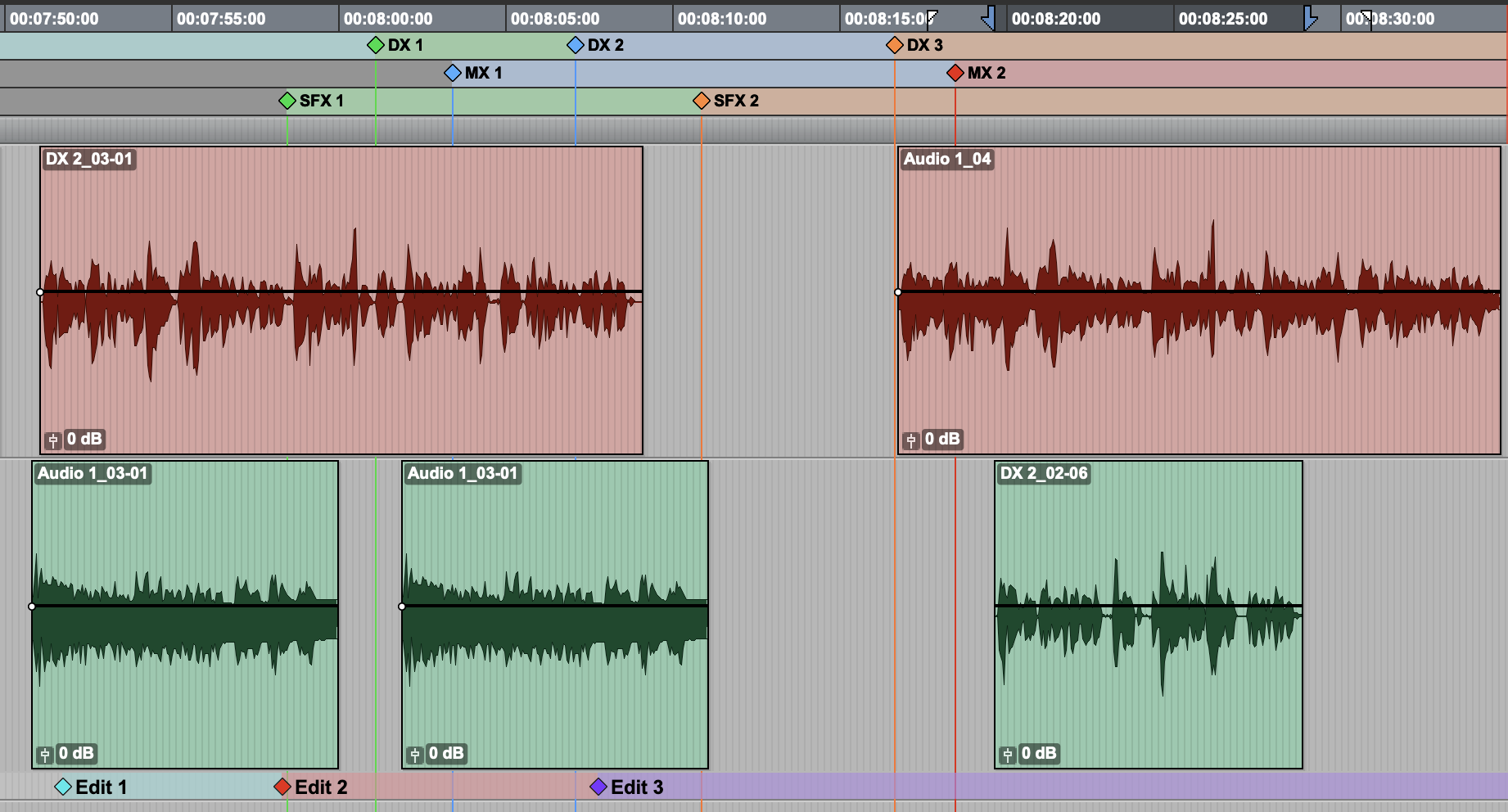Select the Audio 1_04 clip name label
The height and width of the screenshot is (812, 1508).
coord(947,159)
